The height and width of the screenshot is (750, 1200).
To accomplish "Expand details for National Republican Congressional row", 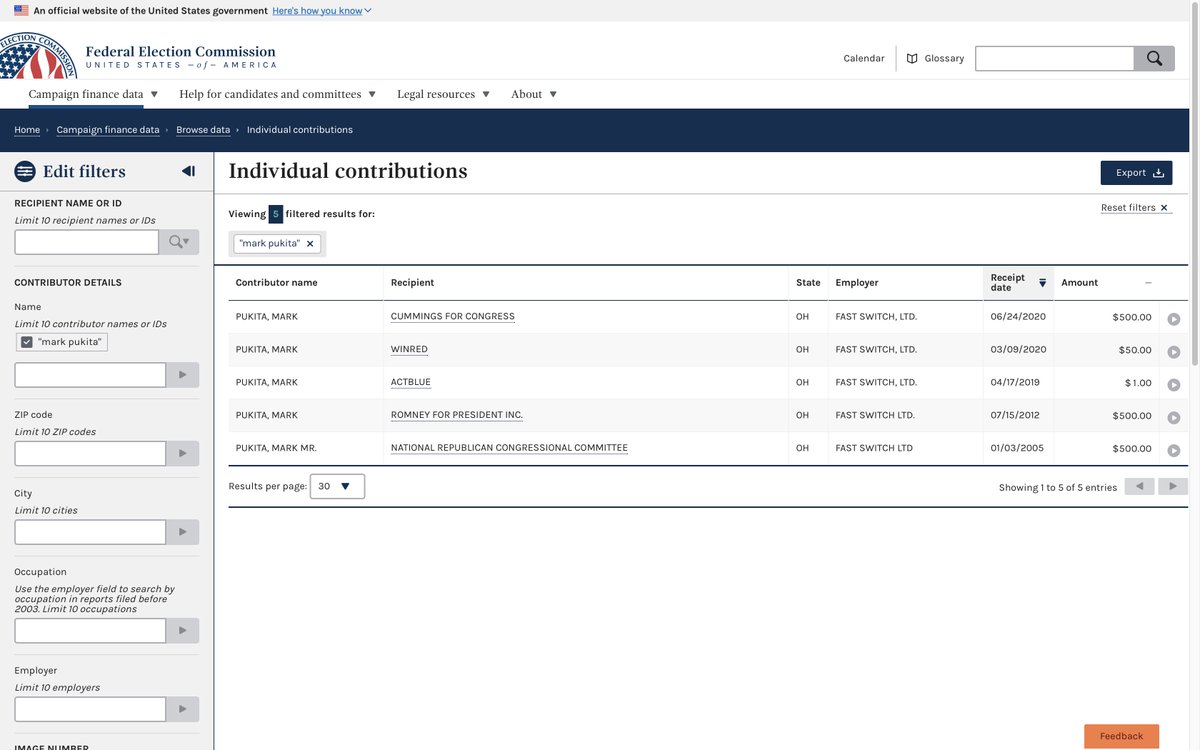I will pos(1174,451).
